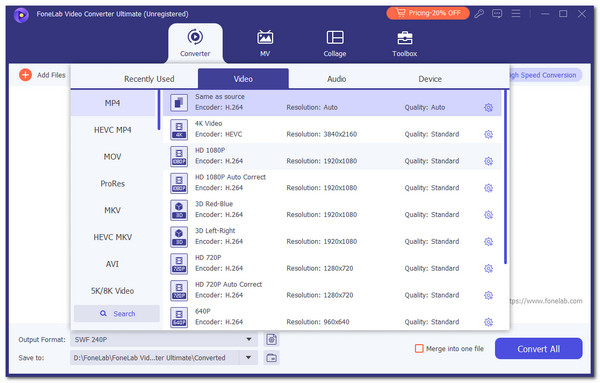The height and width of the screenshot is (383, 600).
Task: Open settings gear for HD 1080P Auto Correct
Action: click(488, 188)
